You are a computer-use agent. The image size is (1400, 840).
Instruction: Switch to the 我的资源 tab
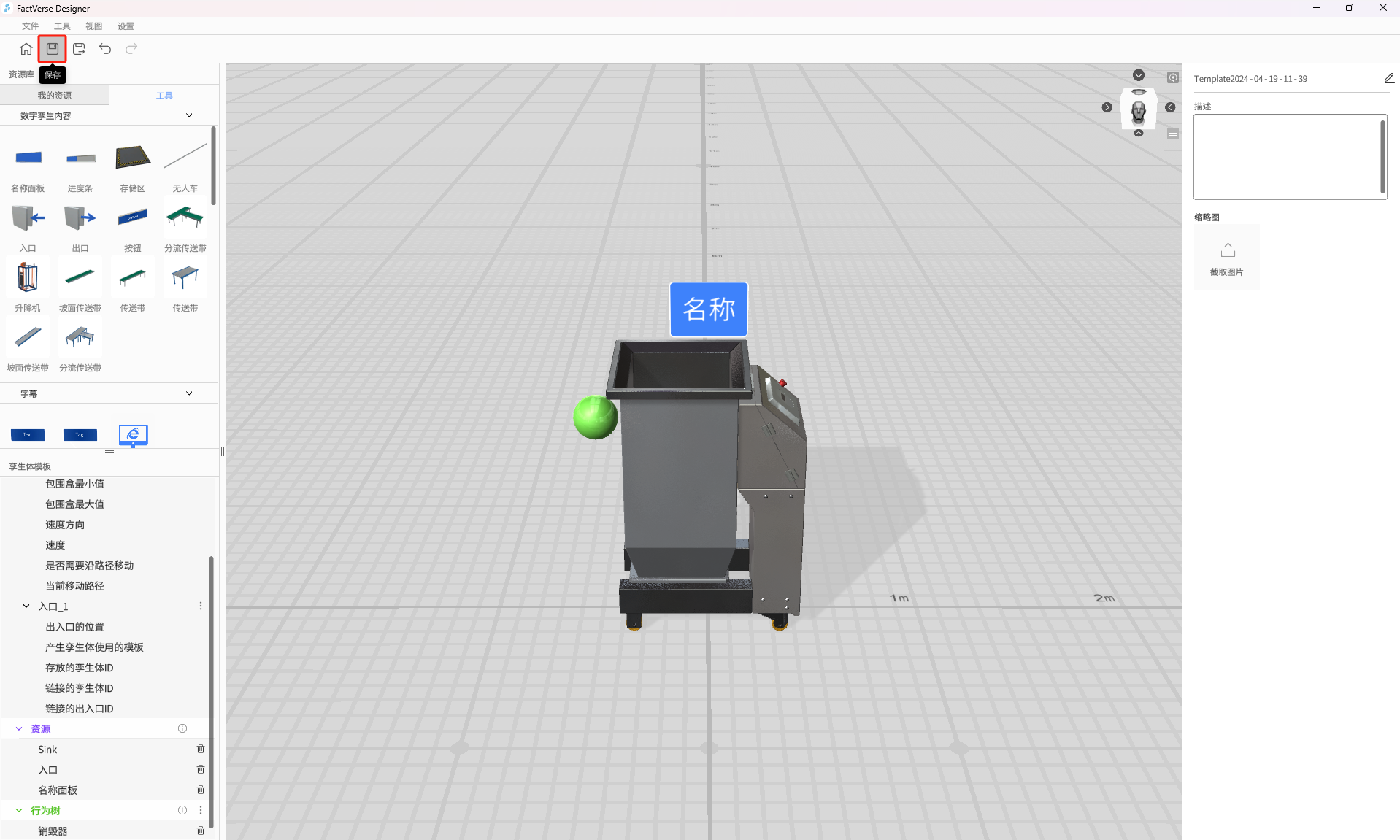pyautogui.click(x=55, y=96)
